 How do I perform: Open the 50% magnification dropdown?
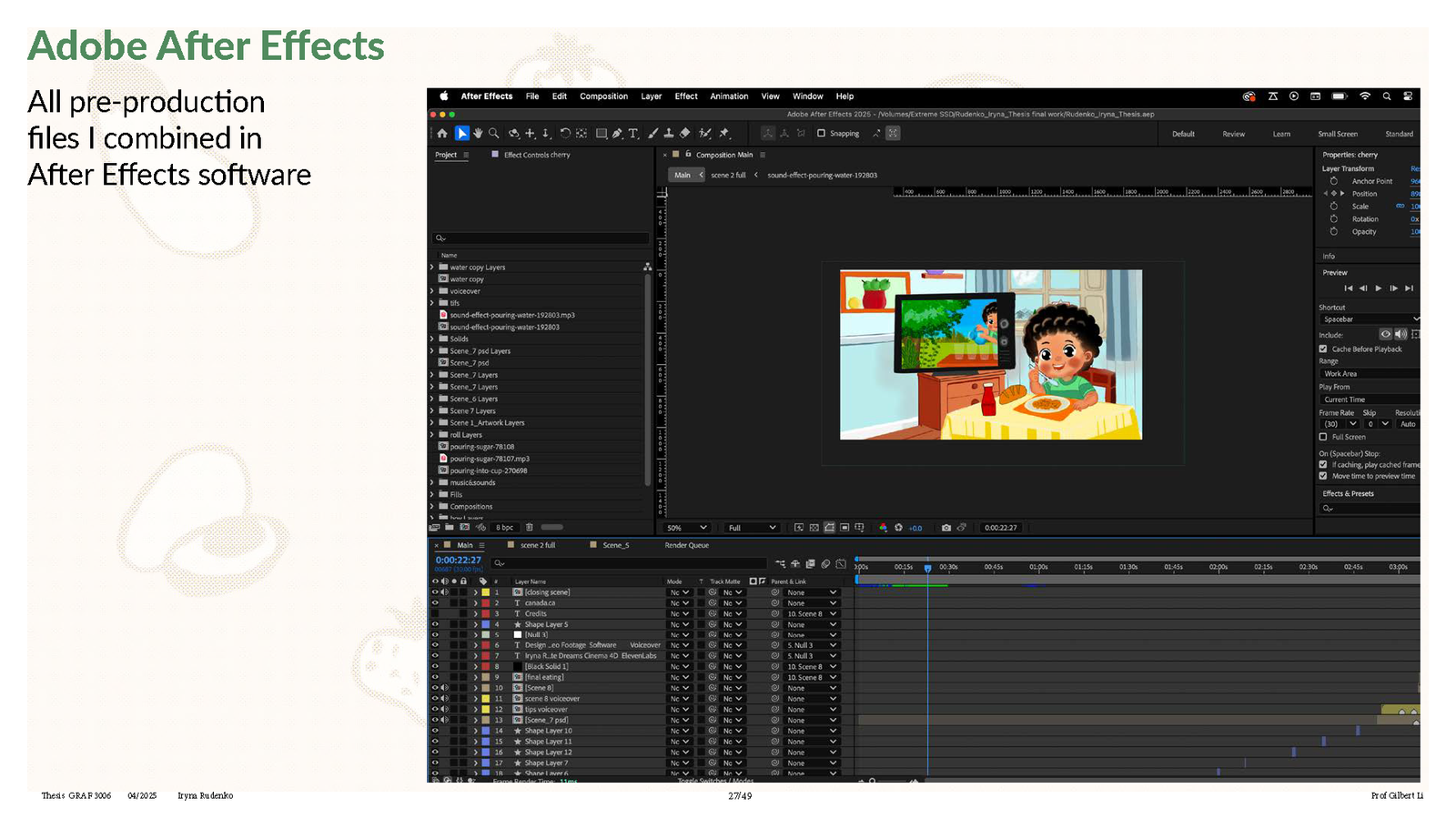687,528
